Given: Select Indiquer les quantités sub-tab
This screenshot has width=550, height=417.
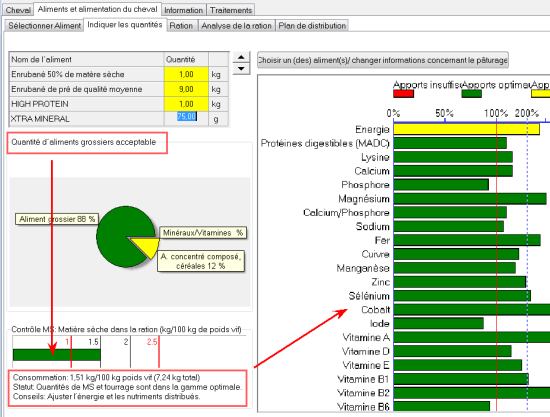Looking at the screenshot, I should (x=125, y=25).
